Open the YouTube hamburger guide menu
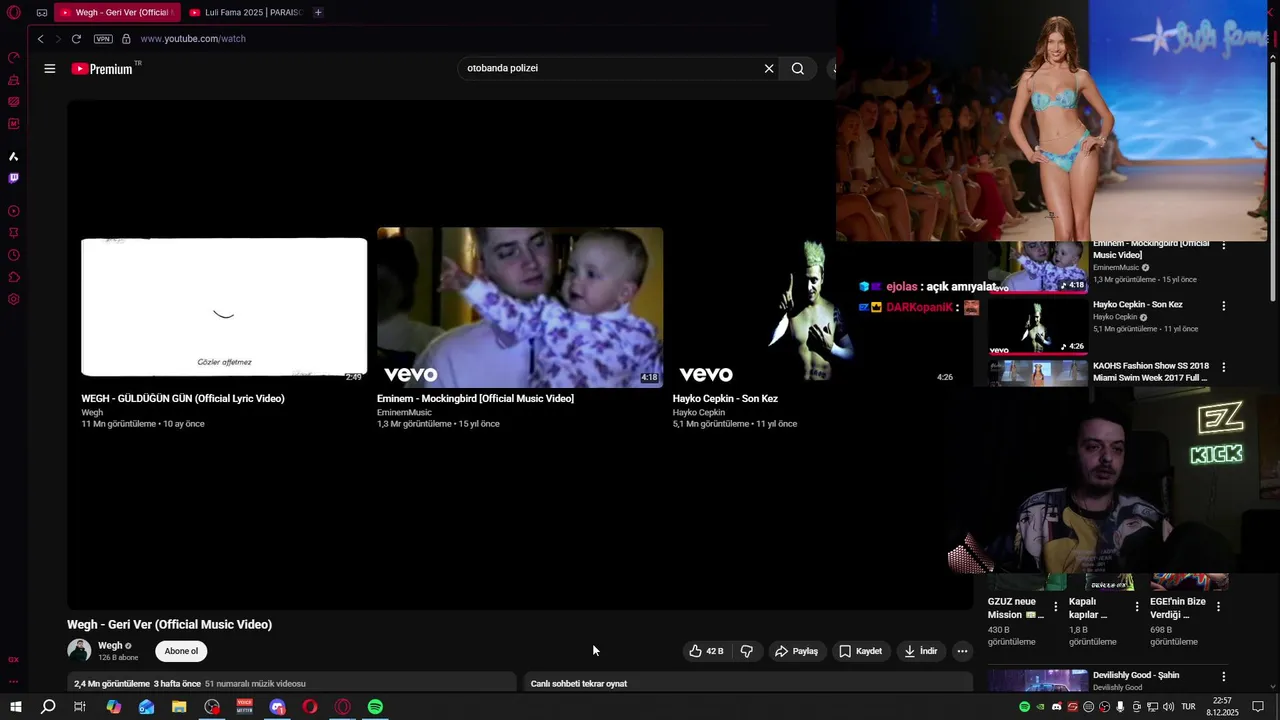This screenshot has height=720, width=1280. [x=50, y=69]
